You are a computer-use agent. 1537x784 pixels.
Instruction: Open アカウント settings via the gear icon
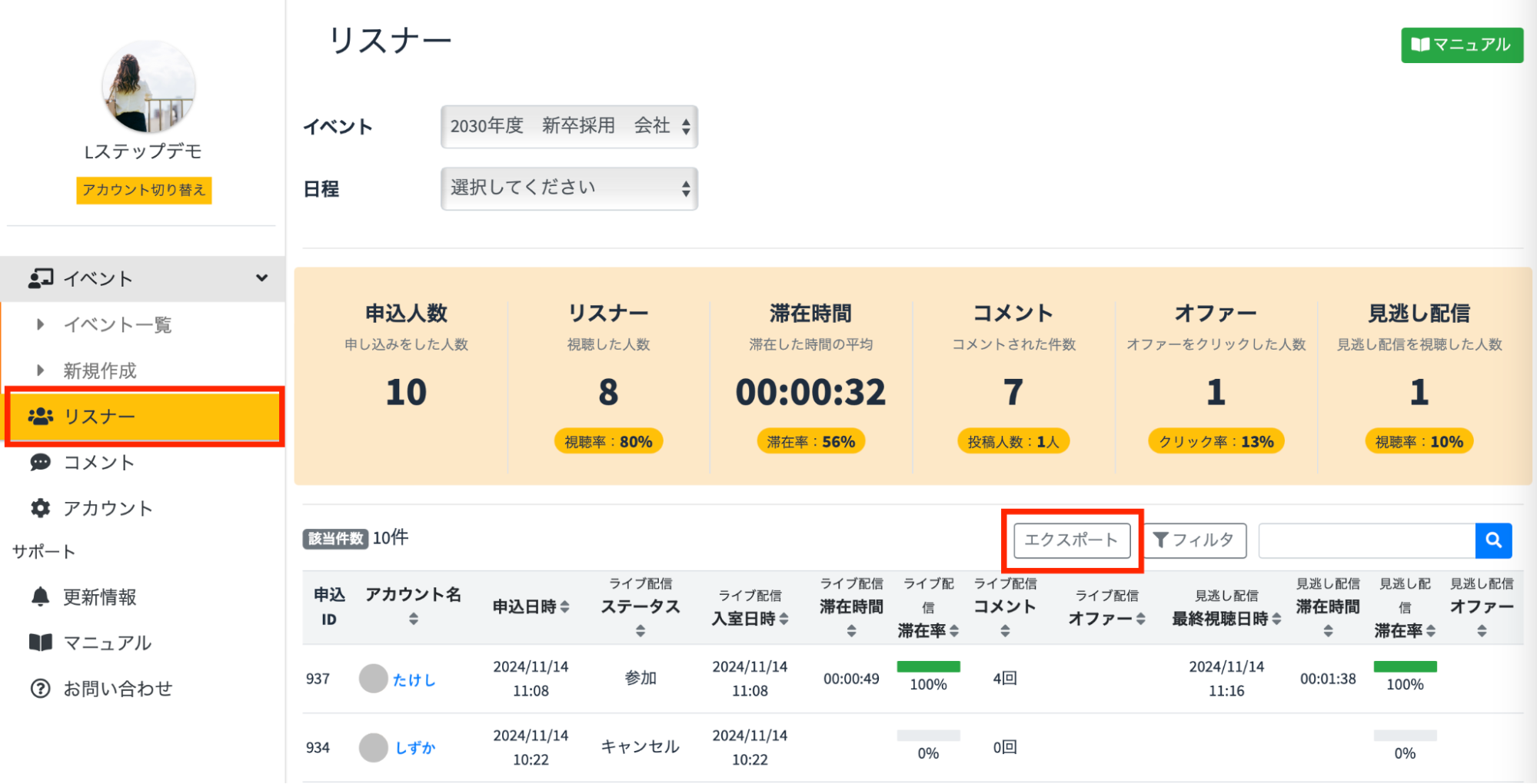40,507
